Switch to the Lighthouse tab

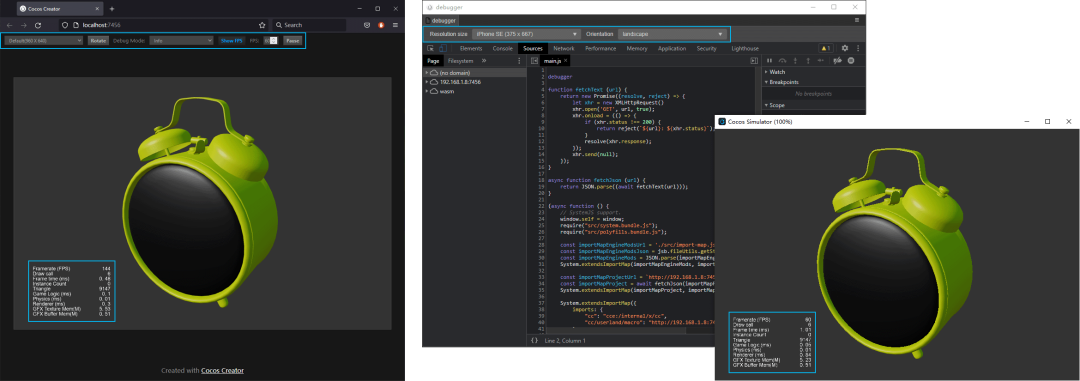pos(745,49)
